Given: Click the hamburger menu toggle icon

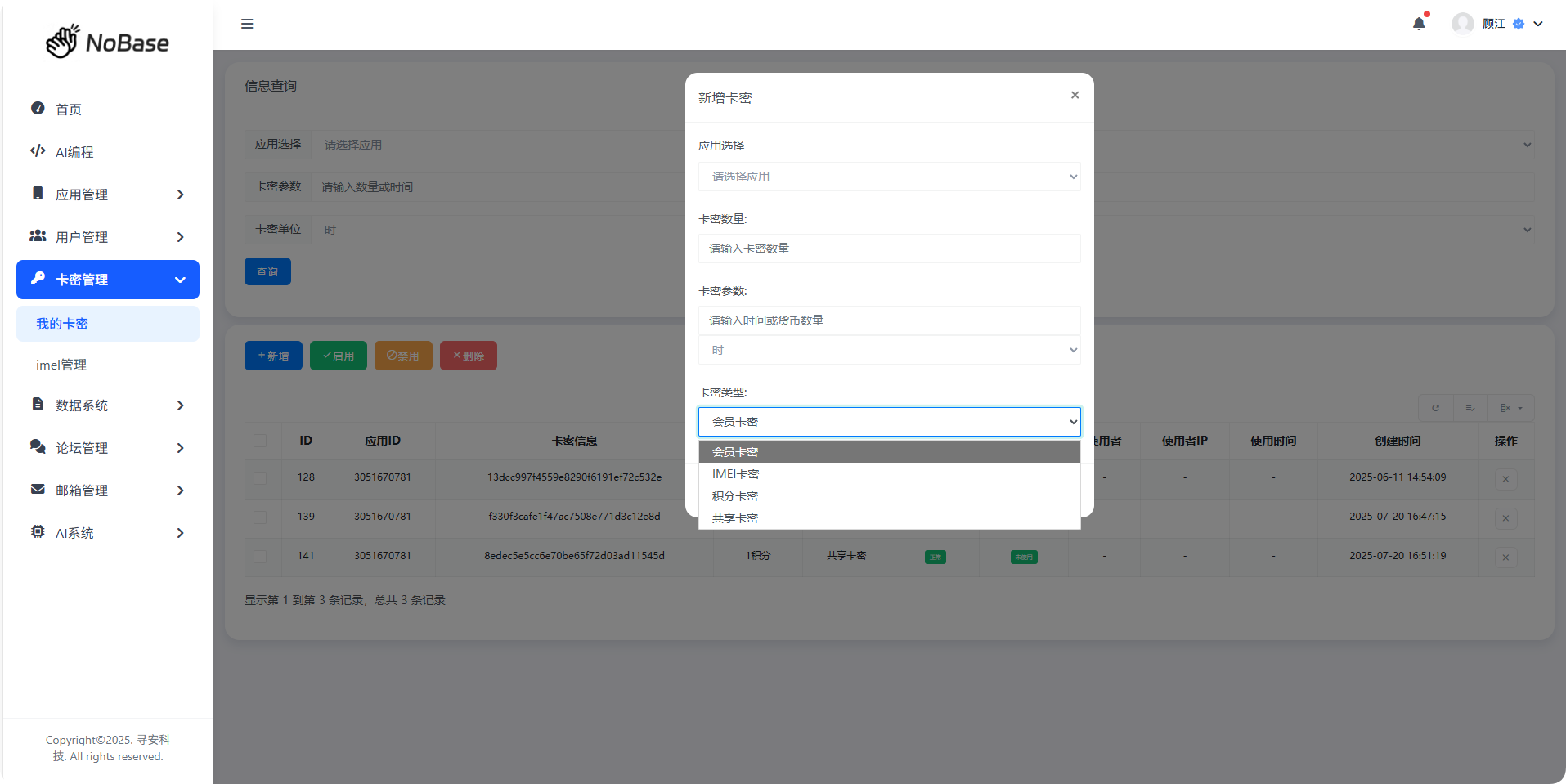Looking at the screenshot, I should [247, 24].
